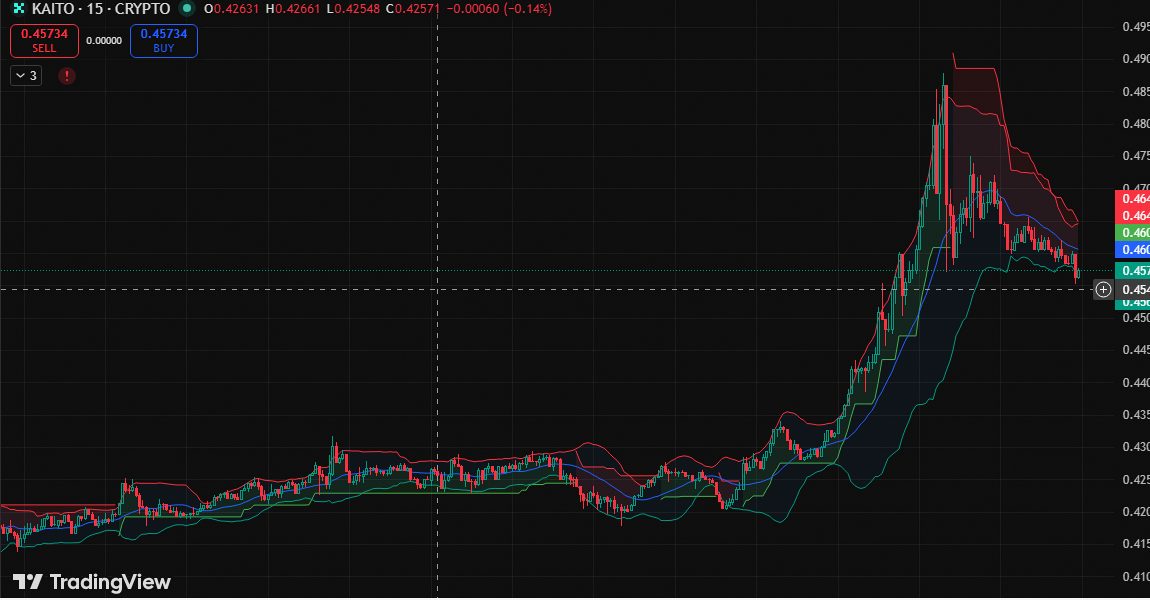
Task: Click the 0.440 price axis value
Action: tap(1136, 382)
